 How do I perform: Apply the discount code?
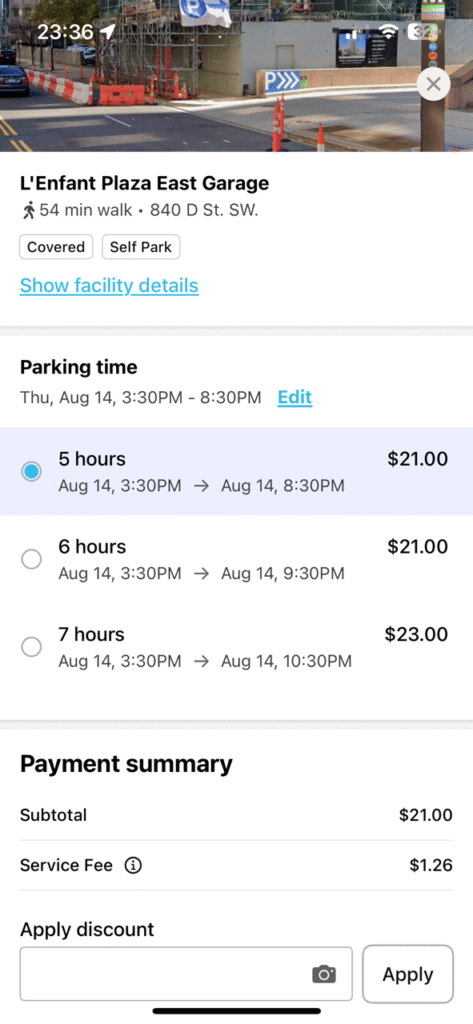click(x=408, y=974)
